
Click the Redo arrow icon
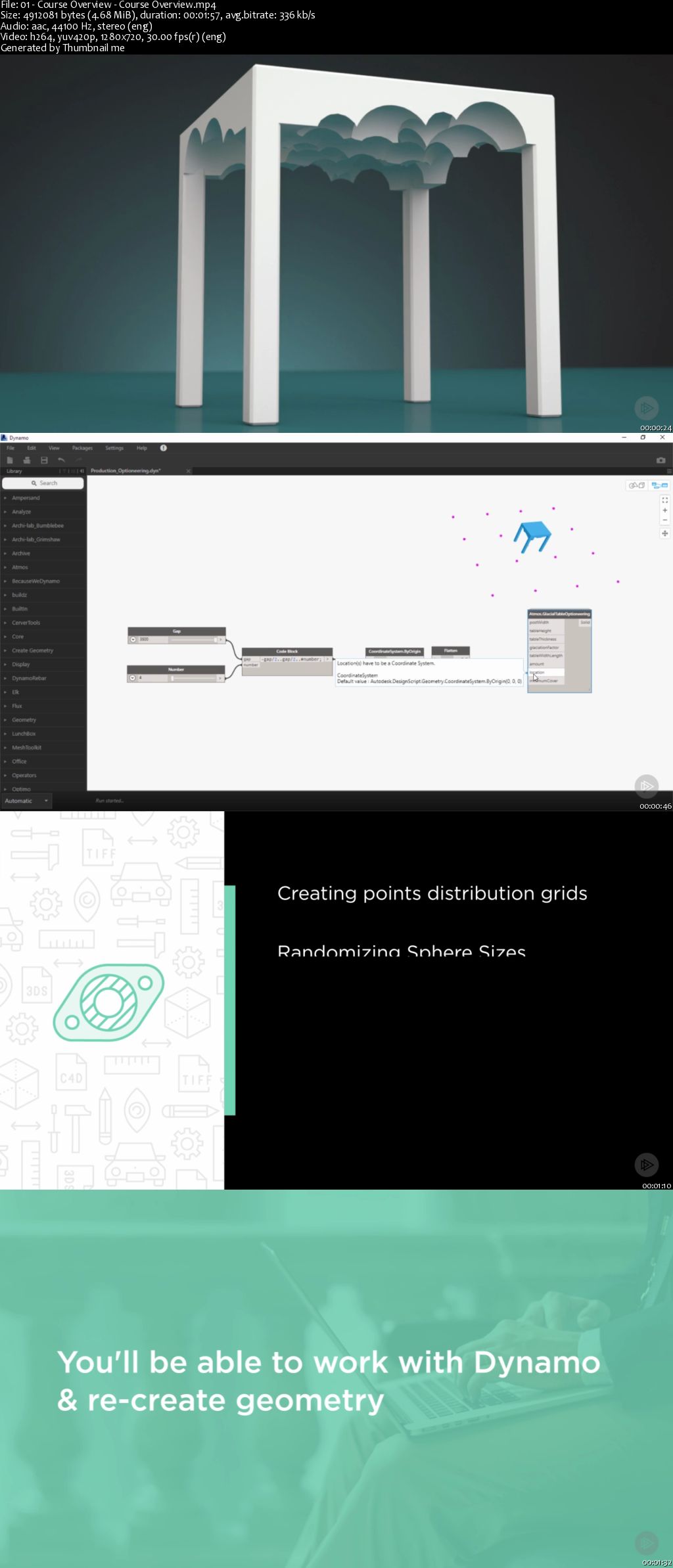tap(78, 460)
